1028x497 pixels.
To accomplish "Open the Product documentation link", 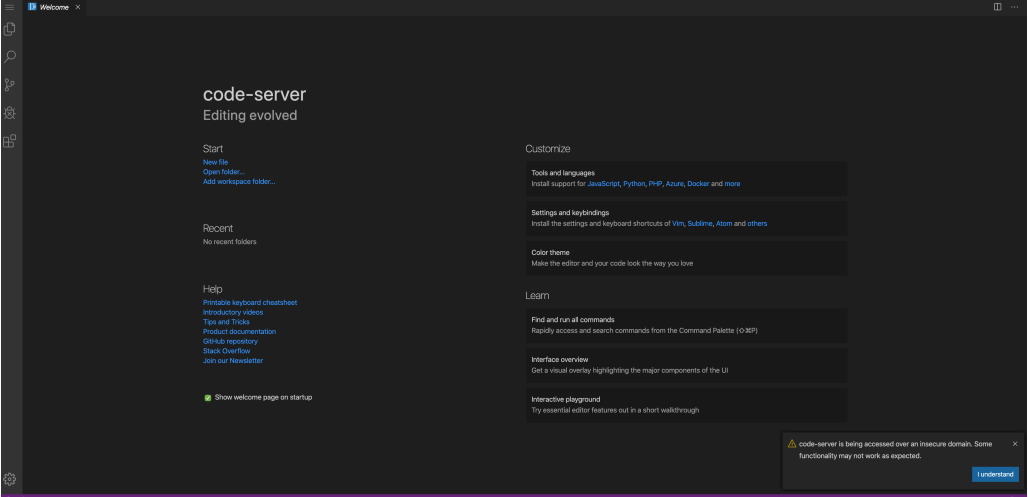I will coord(239,332).
